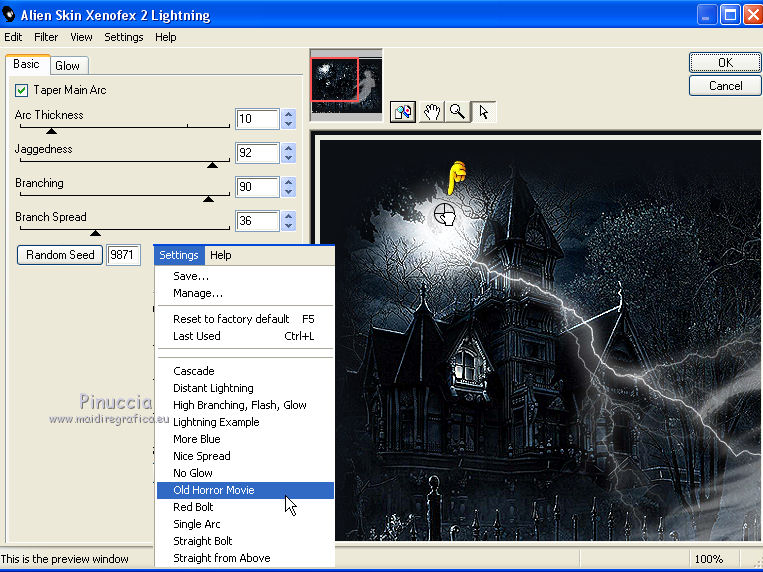Viewport: 763px width, 572px height.
Task: Open the top menu bar Help menu
Action: point(165,37)
